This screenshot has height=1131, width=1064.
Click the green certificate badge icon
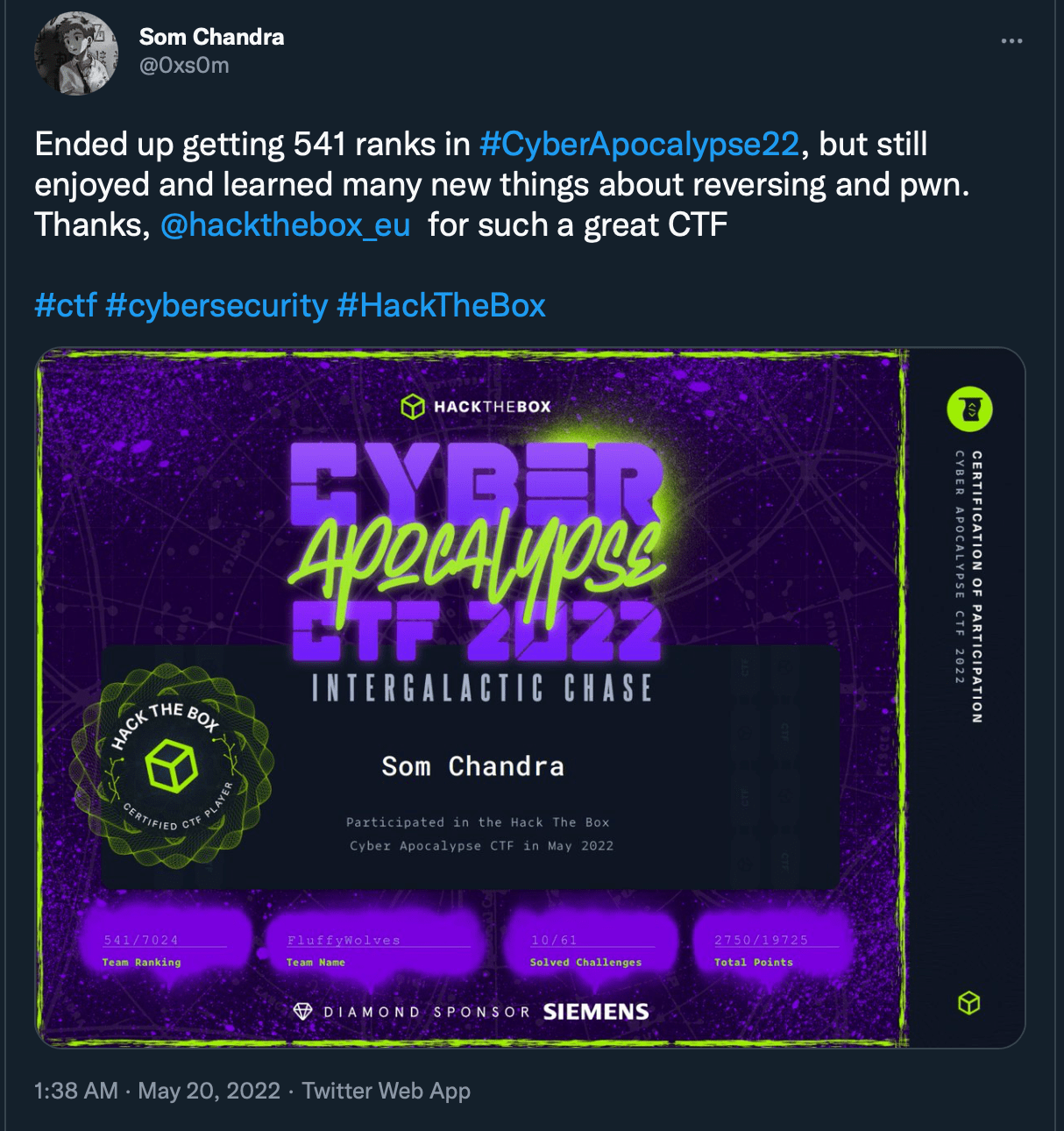pyautogui.click(x=969, y=409)
